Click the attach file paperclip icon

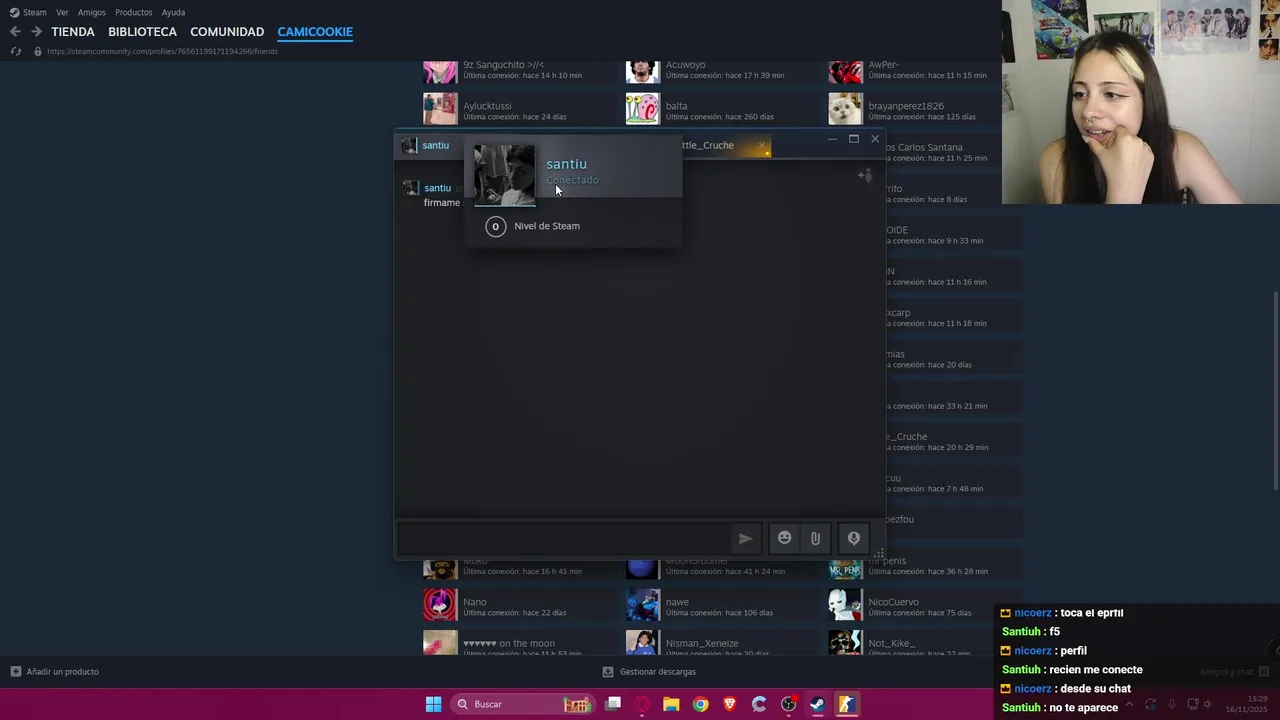click(x=815, y=538)
